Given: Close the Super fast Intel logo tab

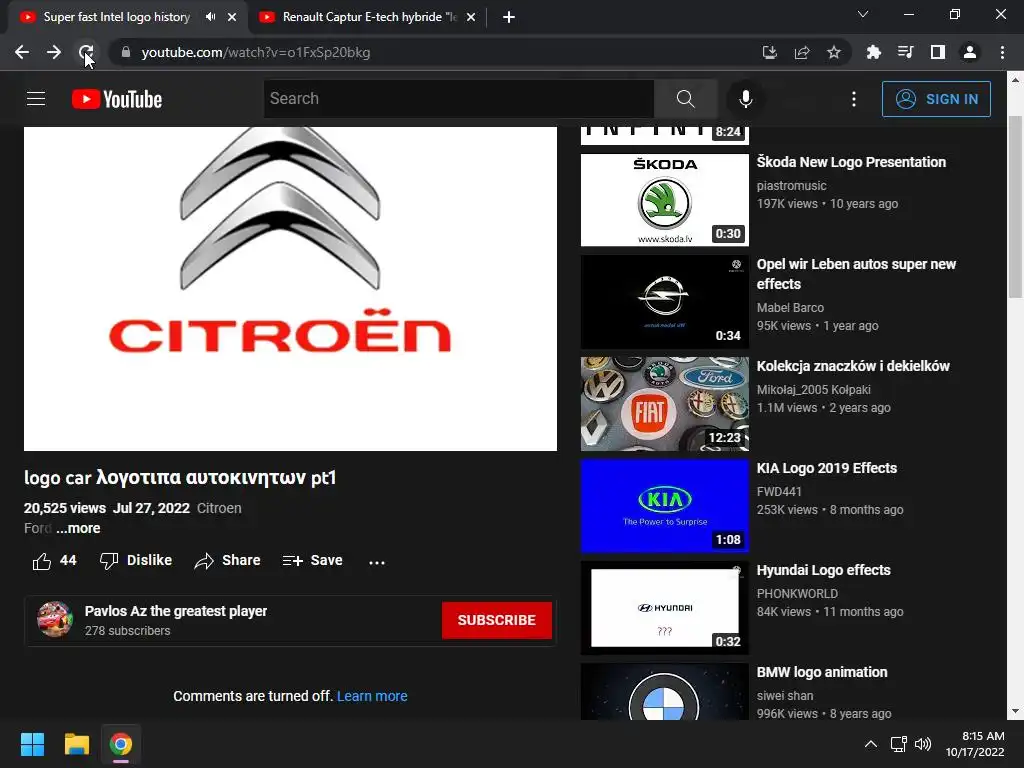Looking at the screenshot, I should (x=232, y=17).
